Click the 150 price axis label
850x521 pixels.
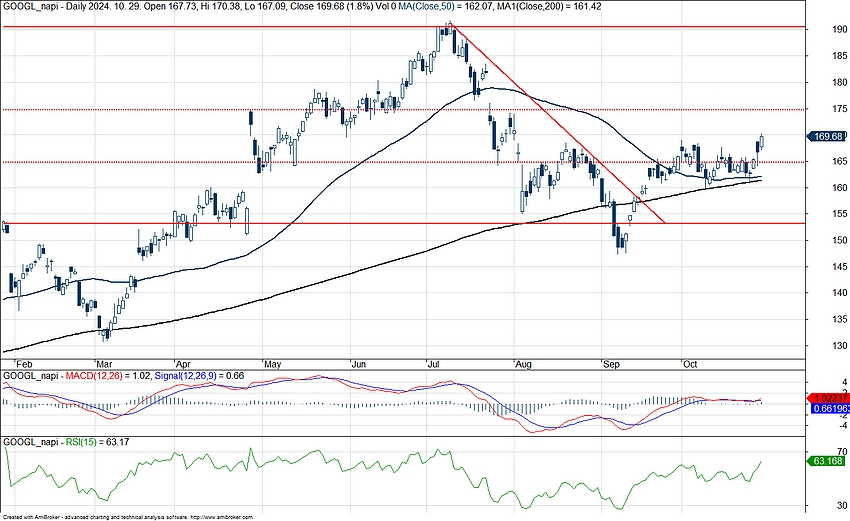(841, 240)
